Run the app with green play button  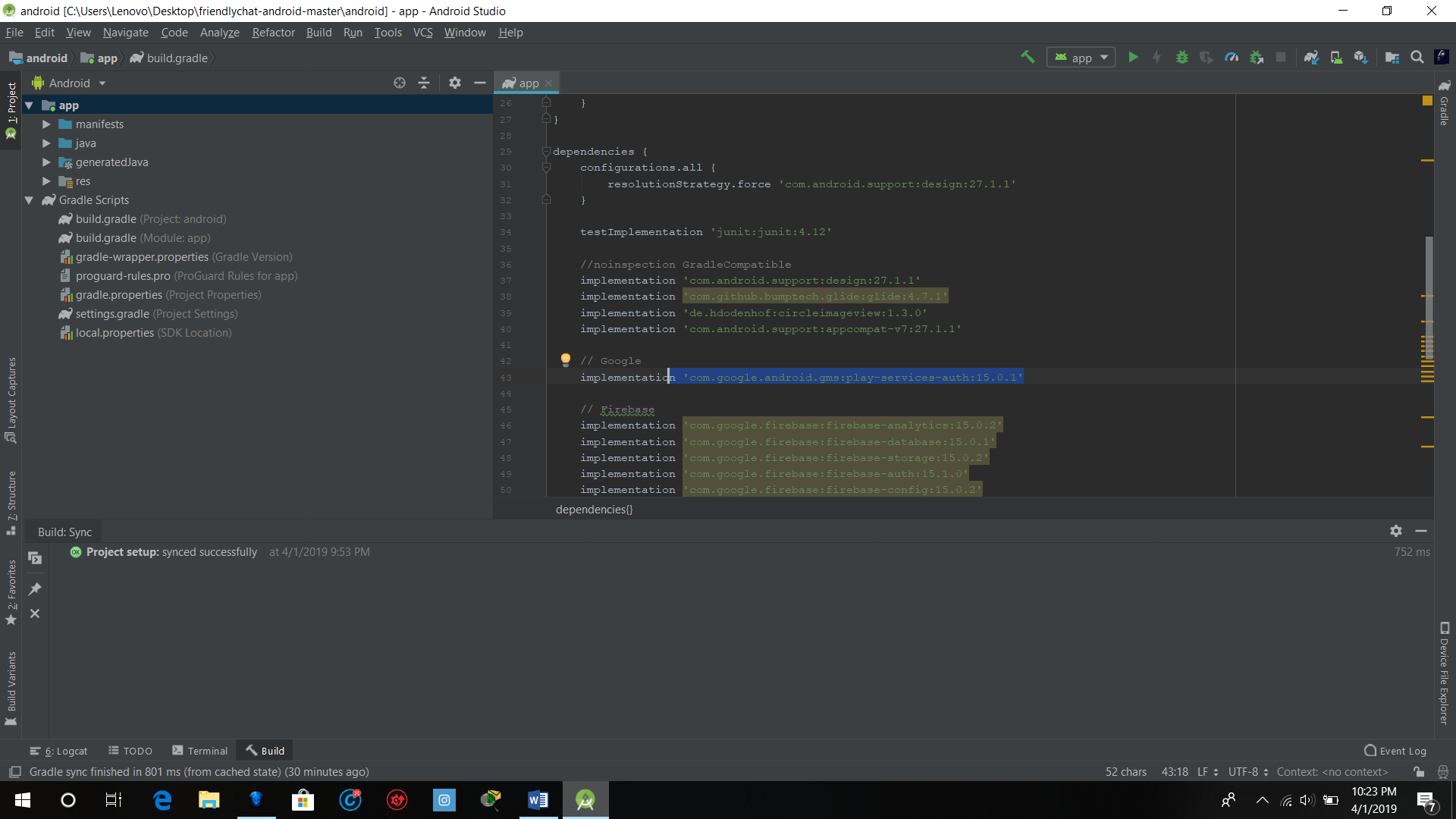tap(1133, 57)
